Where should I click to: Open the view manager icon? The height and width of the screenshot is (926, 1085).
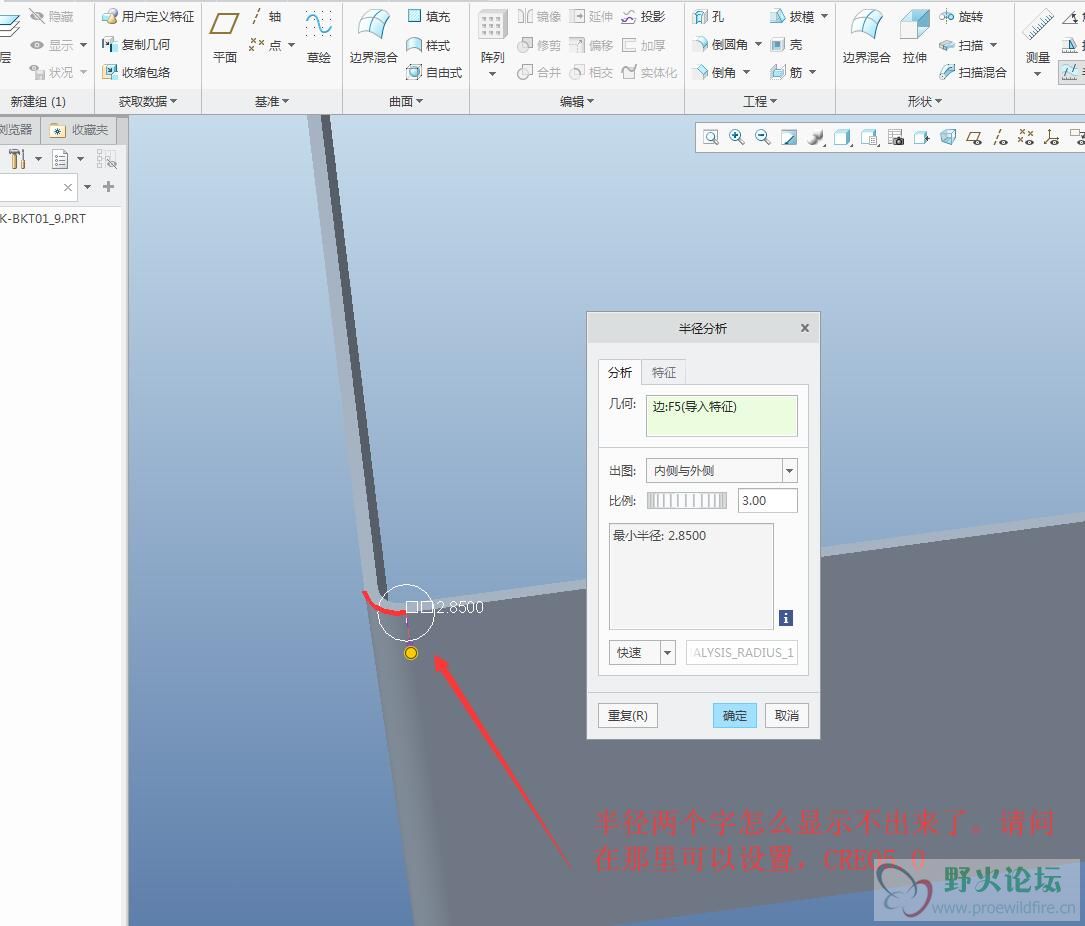(x=869, y=137)
